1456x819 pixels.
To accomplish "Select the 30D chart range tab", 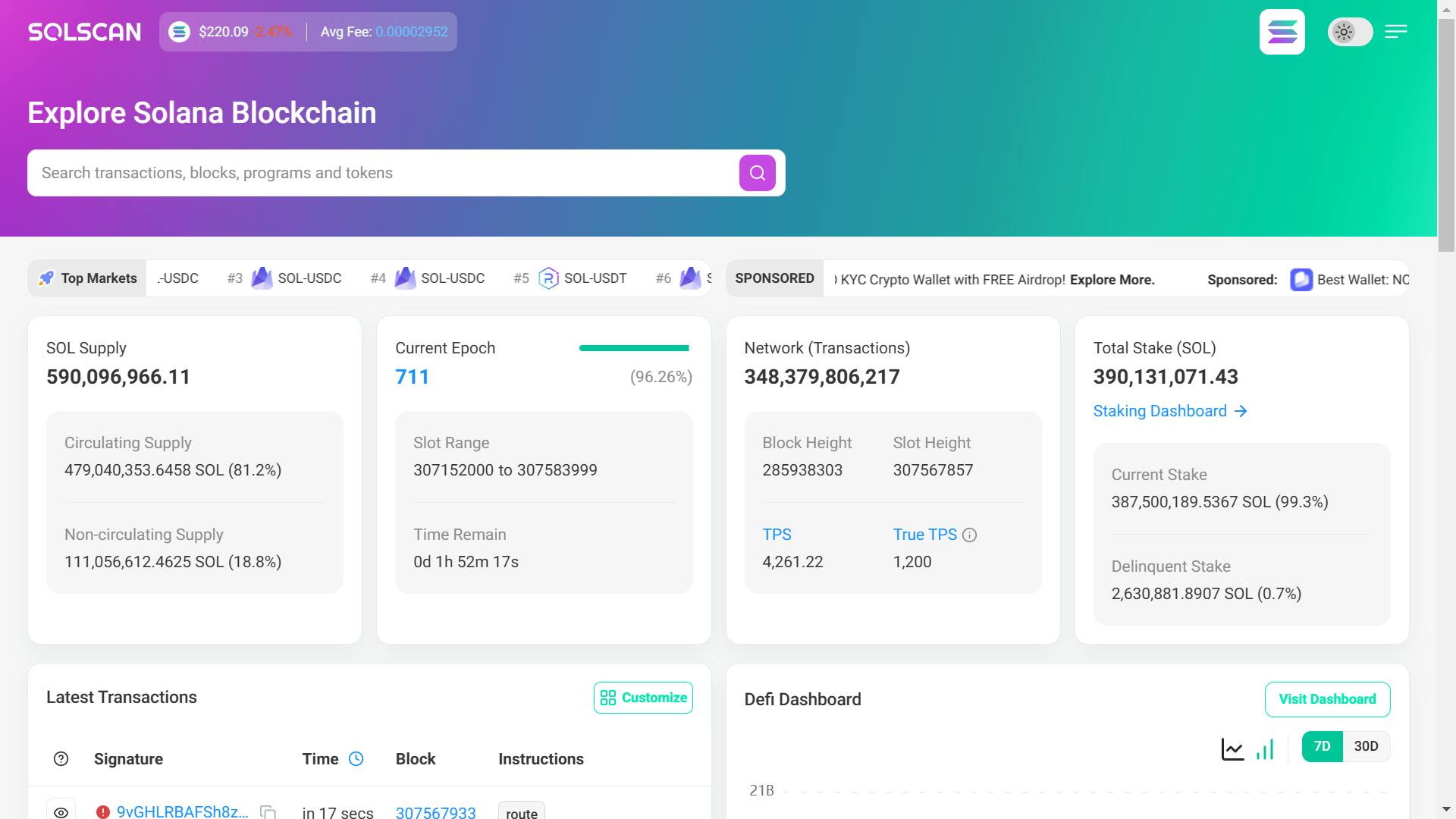I will pos(1366,746).
